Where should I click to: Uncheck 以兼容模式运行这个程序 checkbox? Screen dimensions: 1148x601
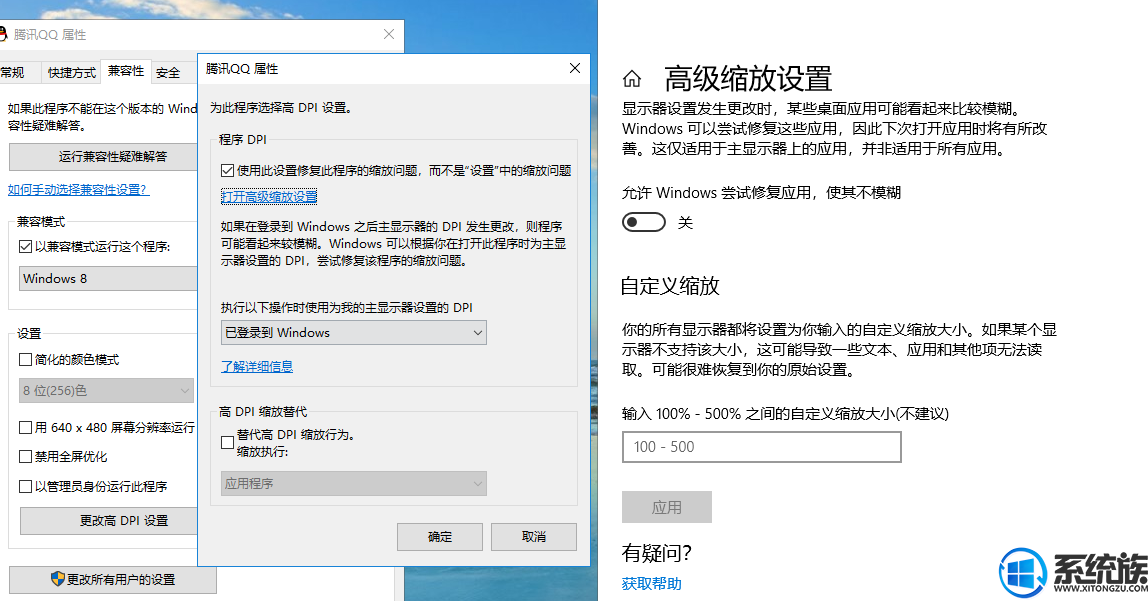coord(26,247)
